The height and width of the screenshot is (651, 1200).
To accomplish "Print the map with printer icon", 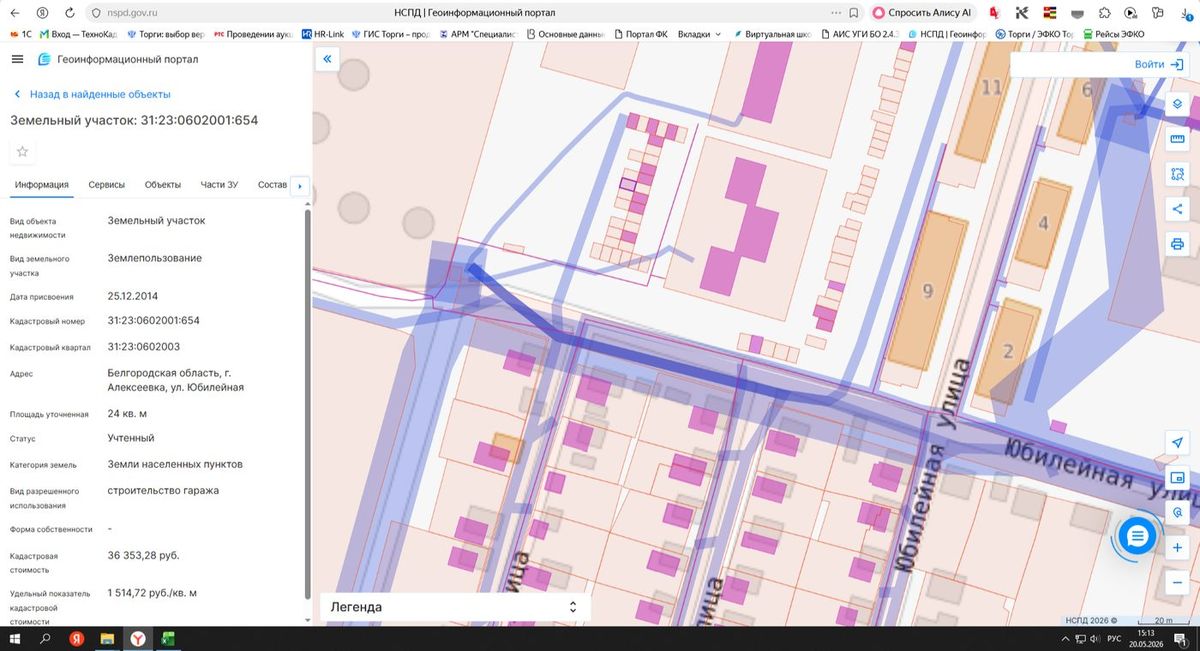I will point(1177,244).
